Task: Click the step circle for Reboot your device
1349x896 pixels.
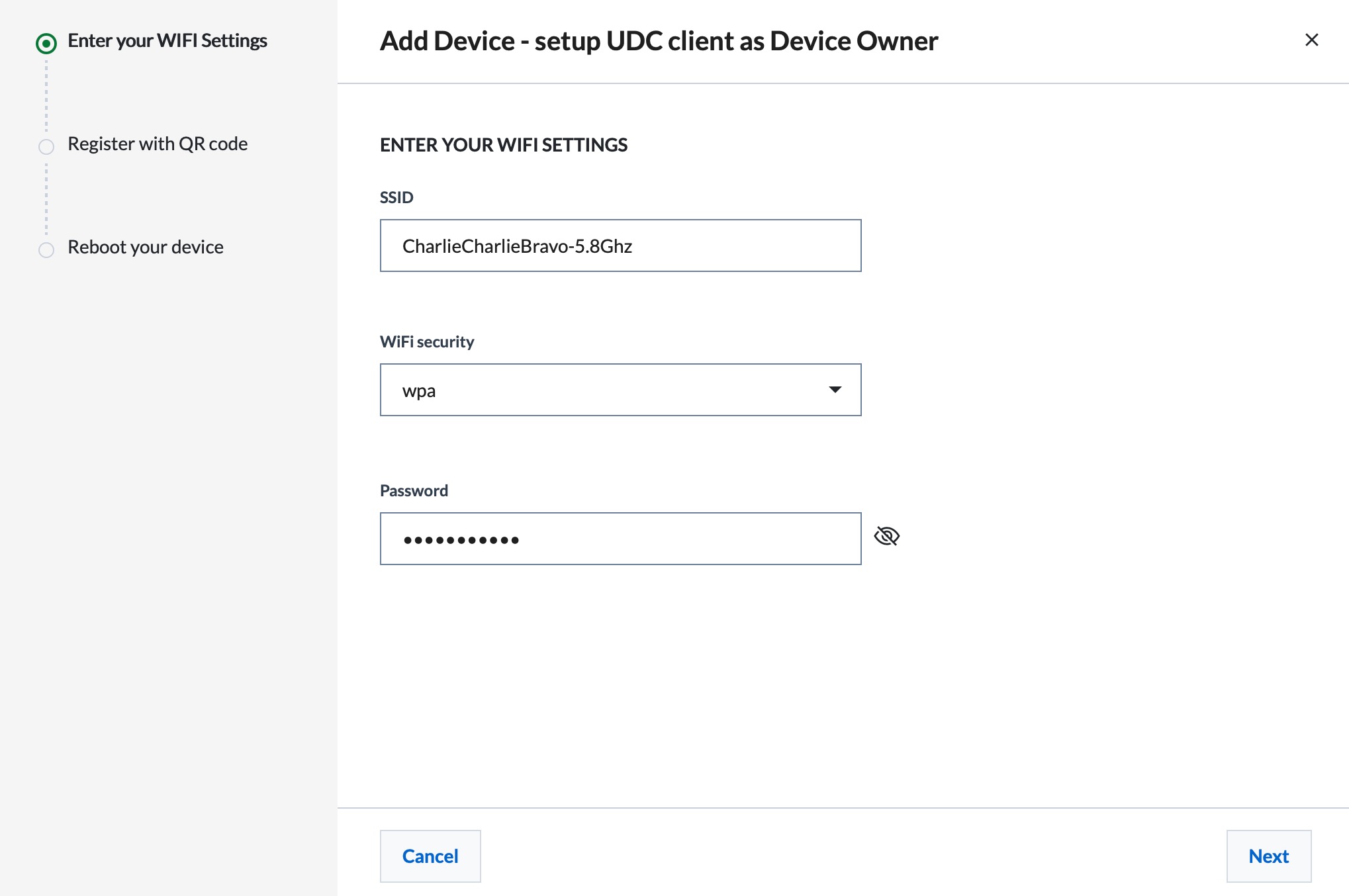Action: pos(46,249)
